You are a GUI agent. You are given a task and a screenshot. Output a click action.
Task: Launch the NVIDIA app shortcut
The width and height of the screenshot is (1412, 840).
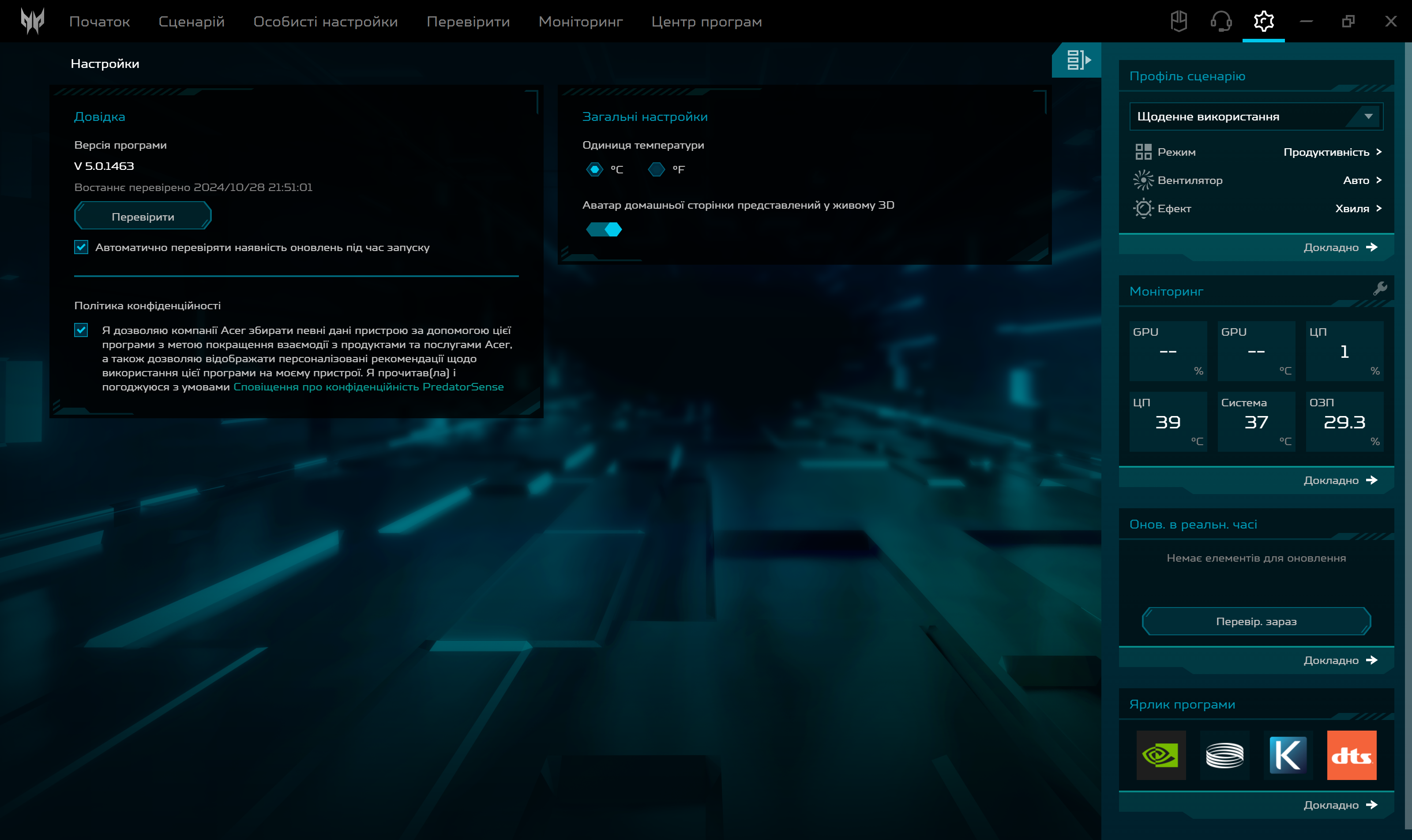1160,754
